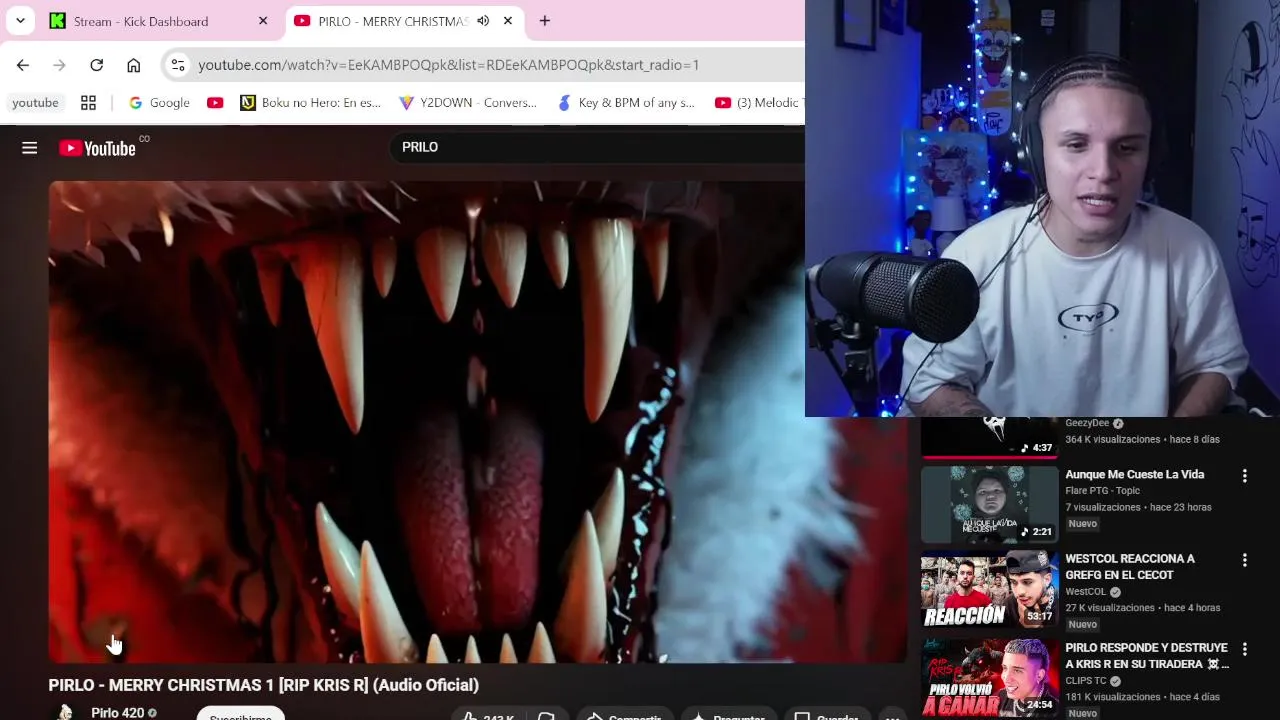Open a new browser tab
1280x720 pixels.
545,21
